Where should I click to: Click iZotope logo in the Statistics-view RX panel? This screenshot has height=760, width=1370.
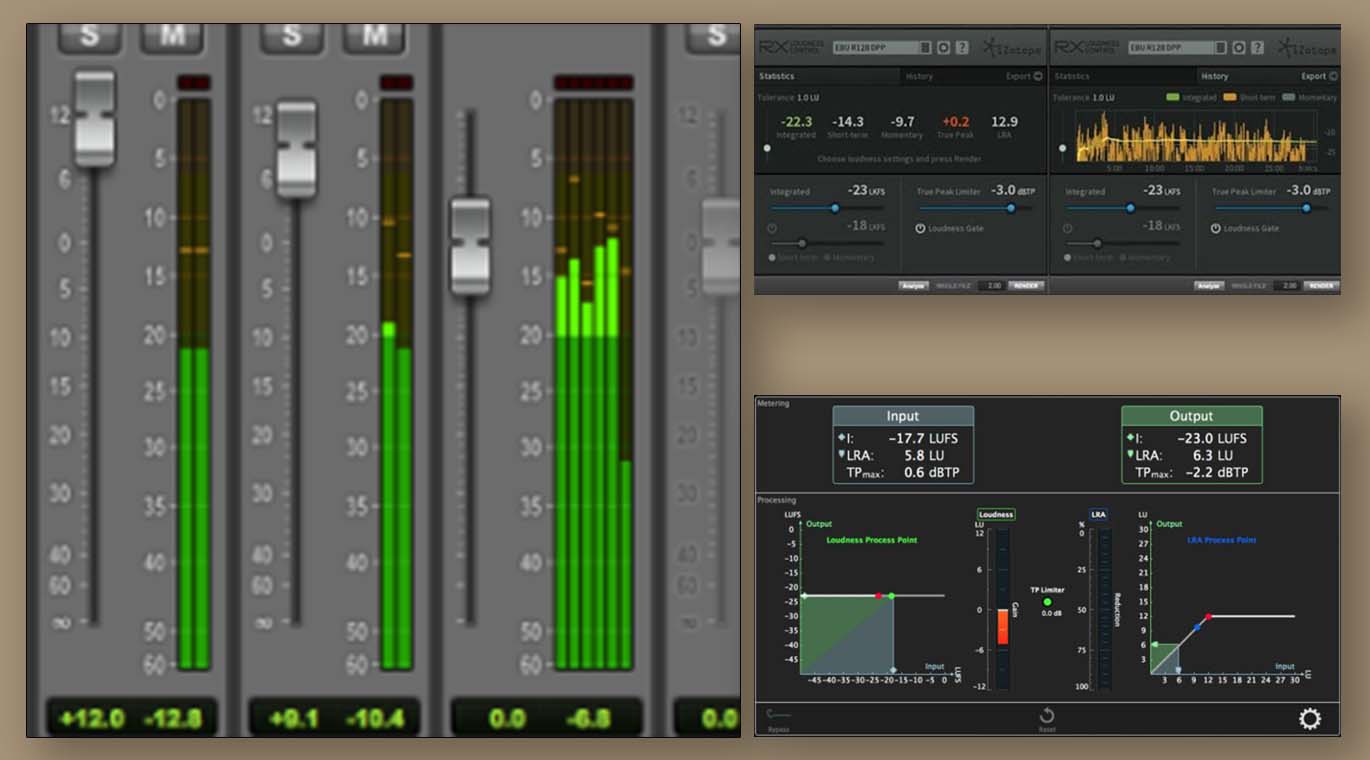(x=1012, y=48)
